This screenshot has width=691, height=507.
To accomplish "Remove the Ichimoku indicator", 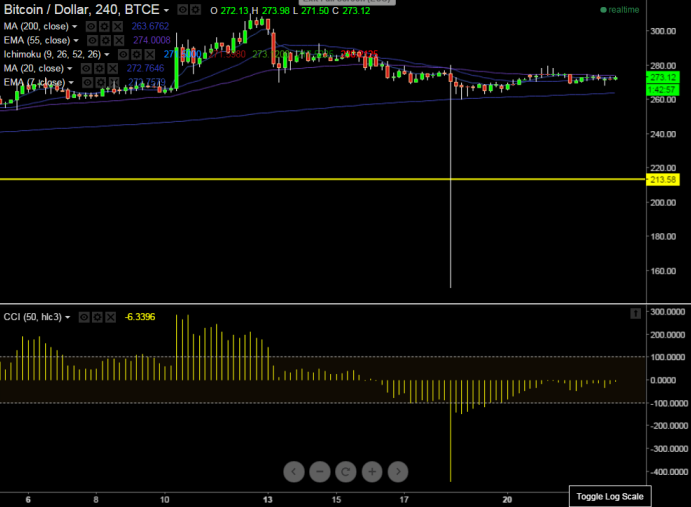I will click(x=150, y=54).
